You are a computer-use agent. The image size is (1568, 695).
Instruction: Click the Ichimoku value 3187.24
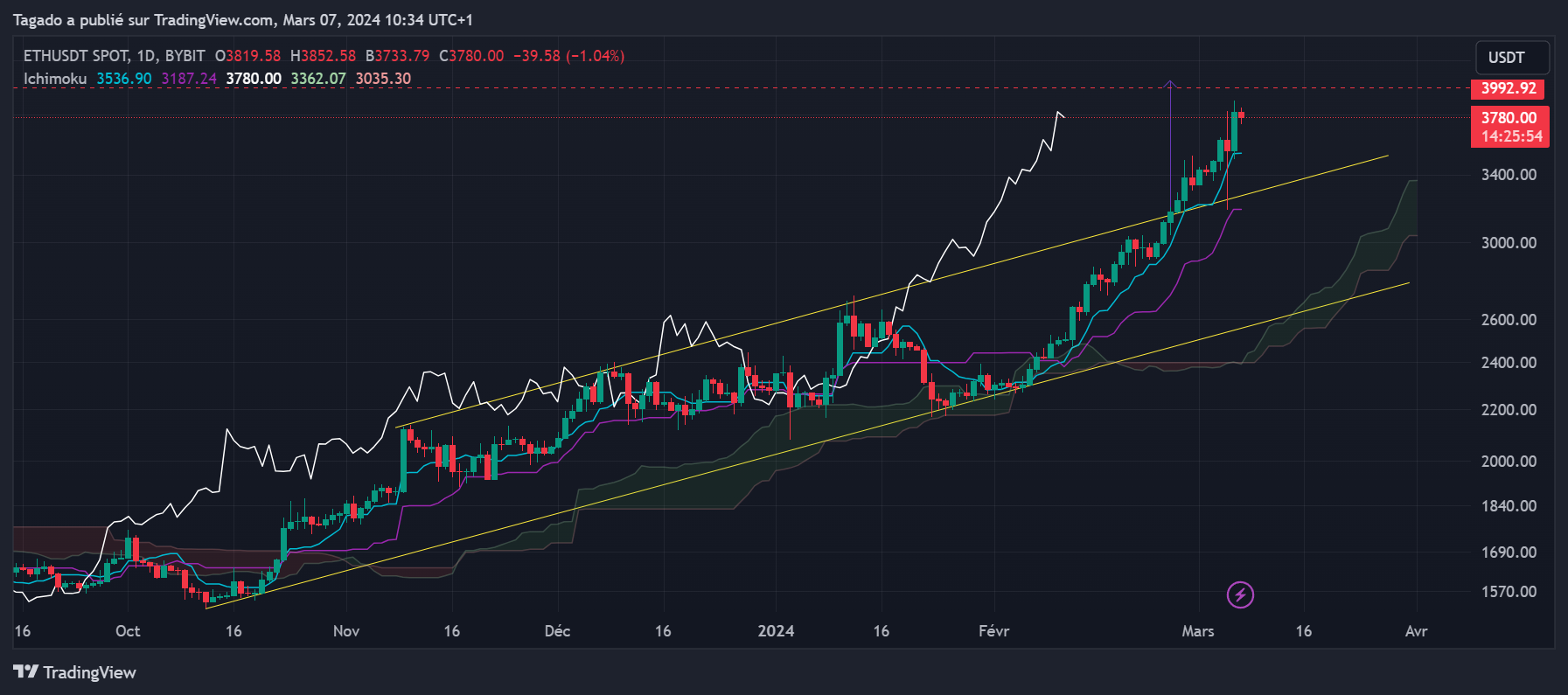[x=189, y=79]
